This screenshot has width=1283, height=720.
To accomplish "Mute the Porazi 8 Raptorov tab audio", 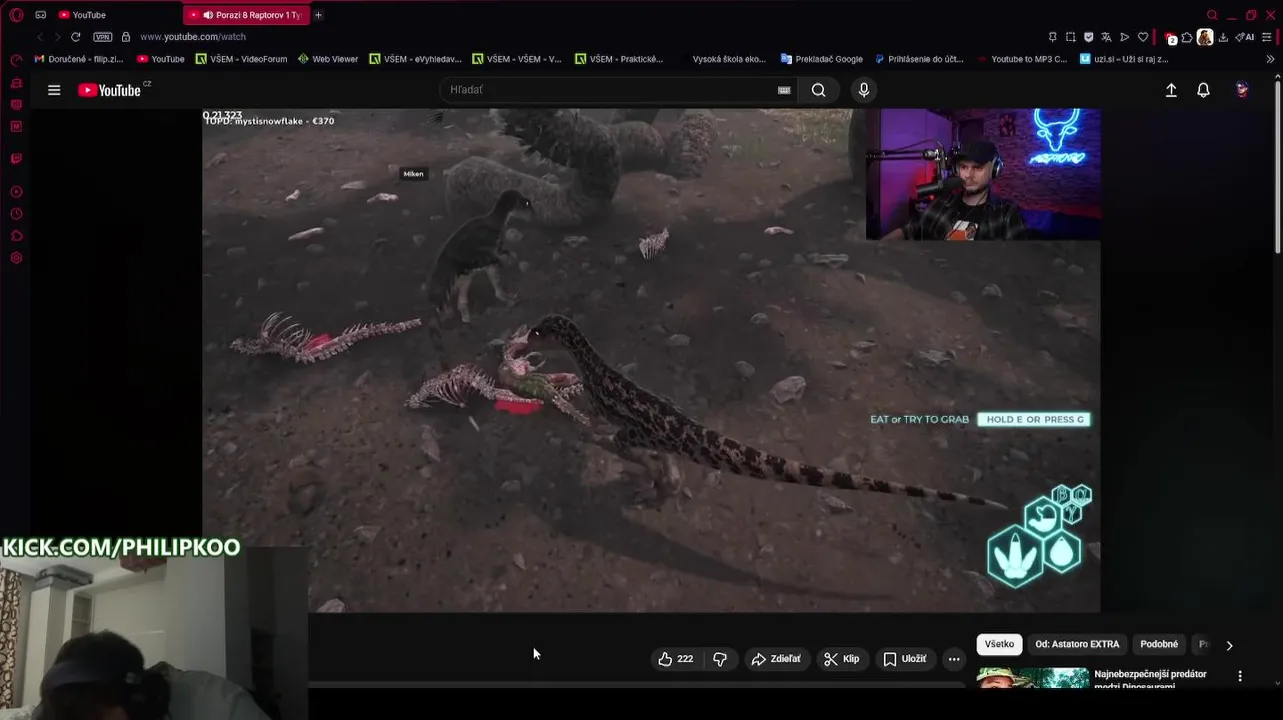I will click(208, 15).
